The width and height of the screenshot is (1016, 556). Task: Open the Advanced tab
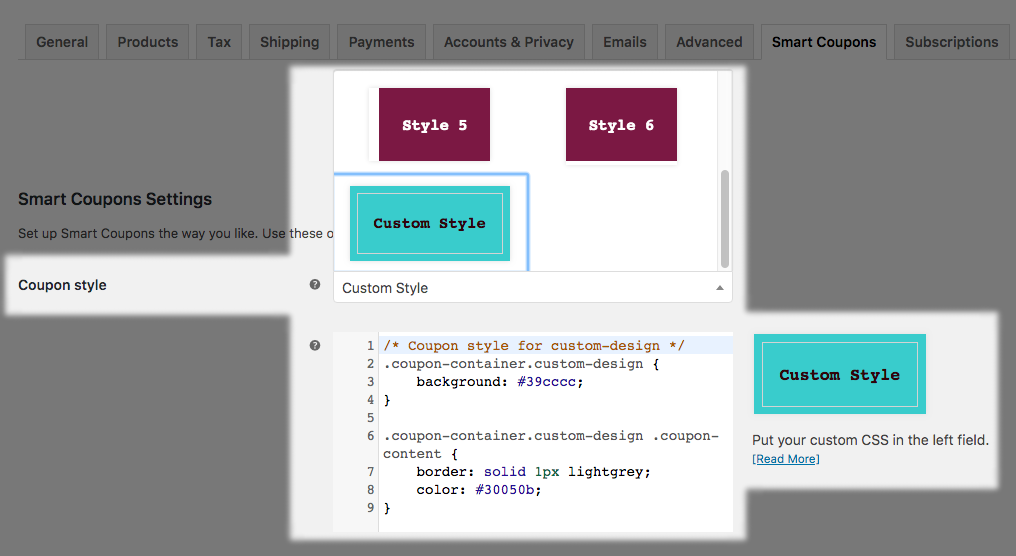coord(710,42)
